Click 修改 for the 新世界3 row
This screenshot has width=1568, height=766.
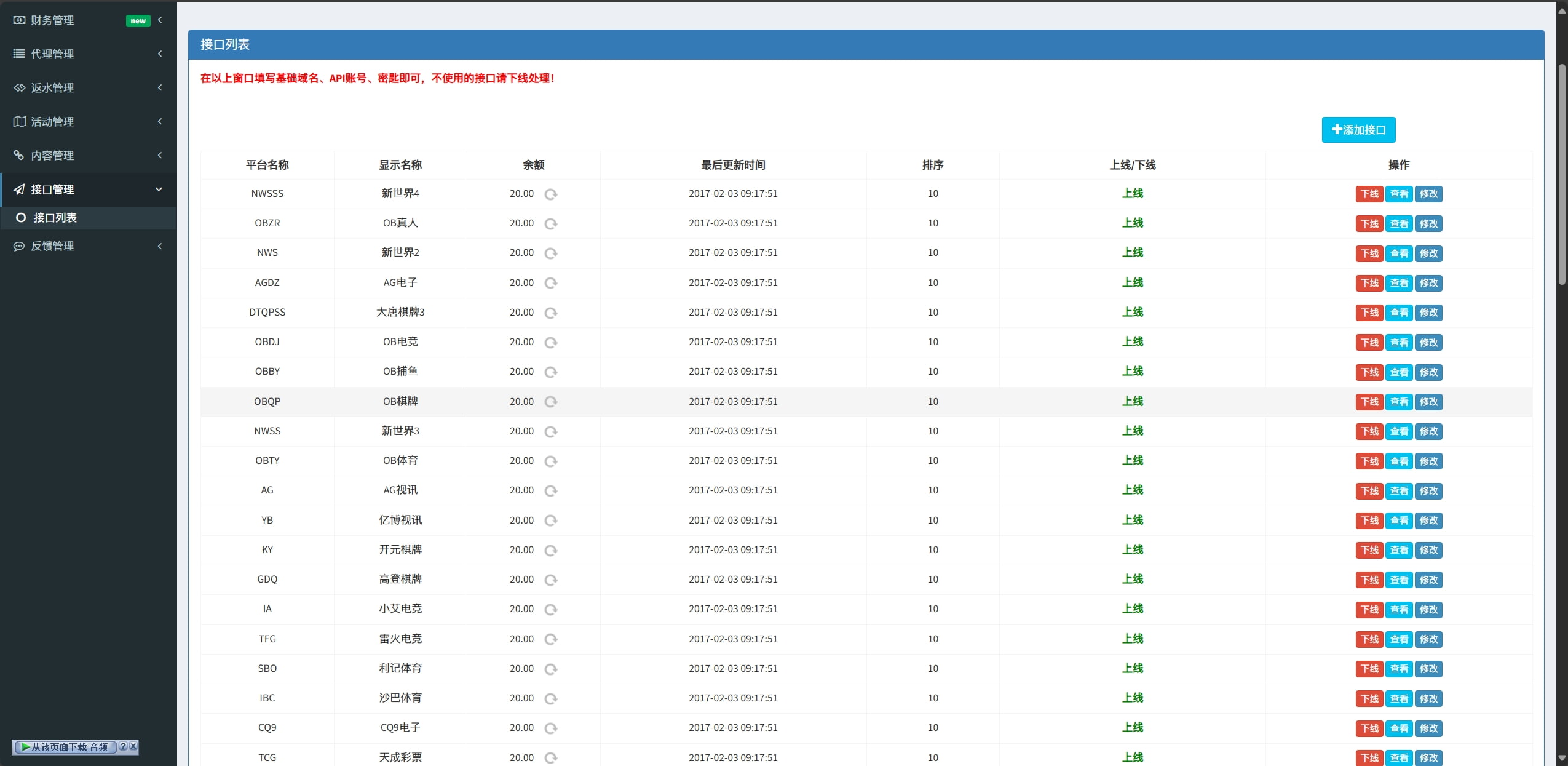(1428, 431)
